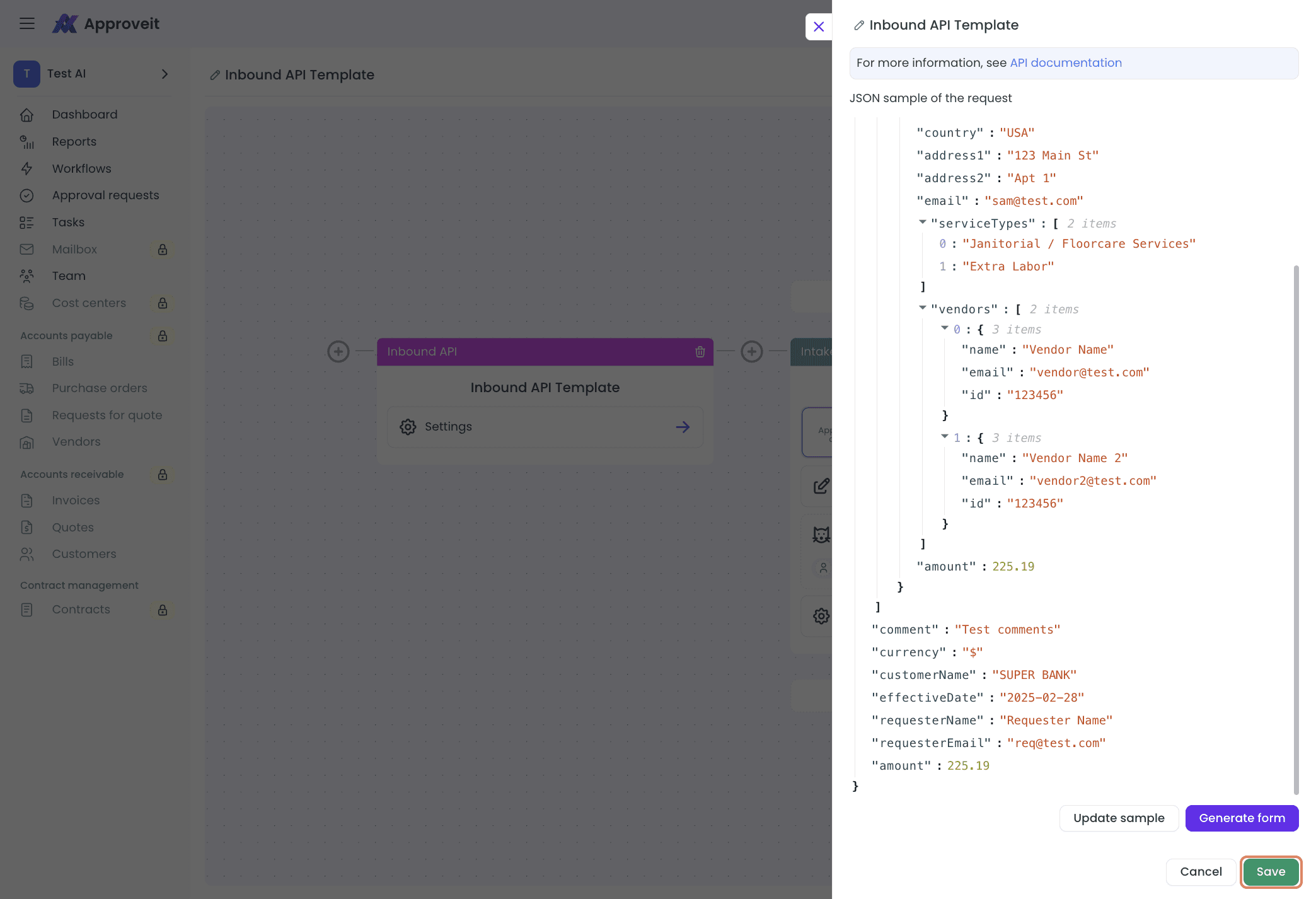This screenshot has width=1316, height=899.
Task: Save the Inbound API Template
Action: 1271,872
